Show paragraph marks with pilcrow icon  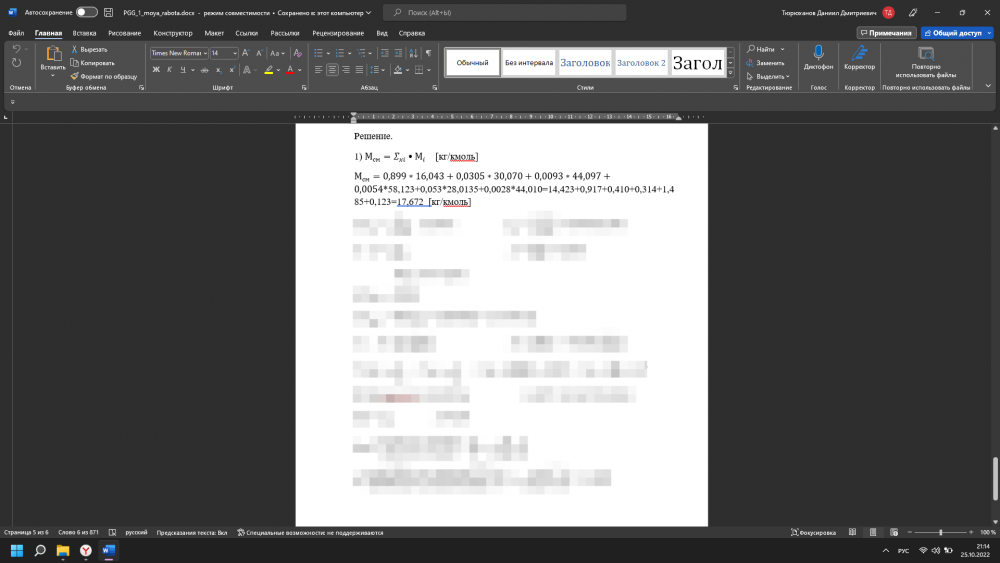click(428, 53)
